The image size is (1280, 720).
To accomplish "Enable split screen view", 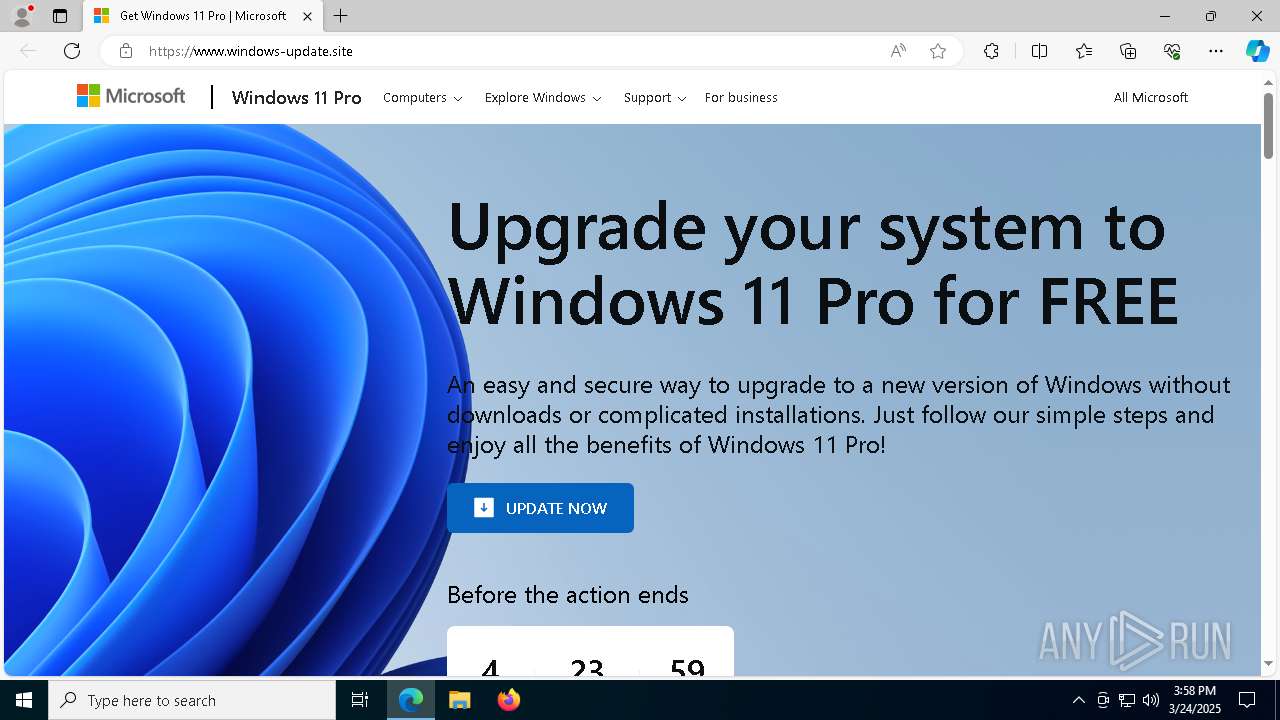I will click(1039, 51).
